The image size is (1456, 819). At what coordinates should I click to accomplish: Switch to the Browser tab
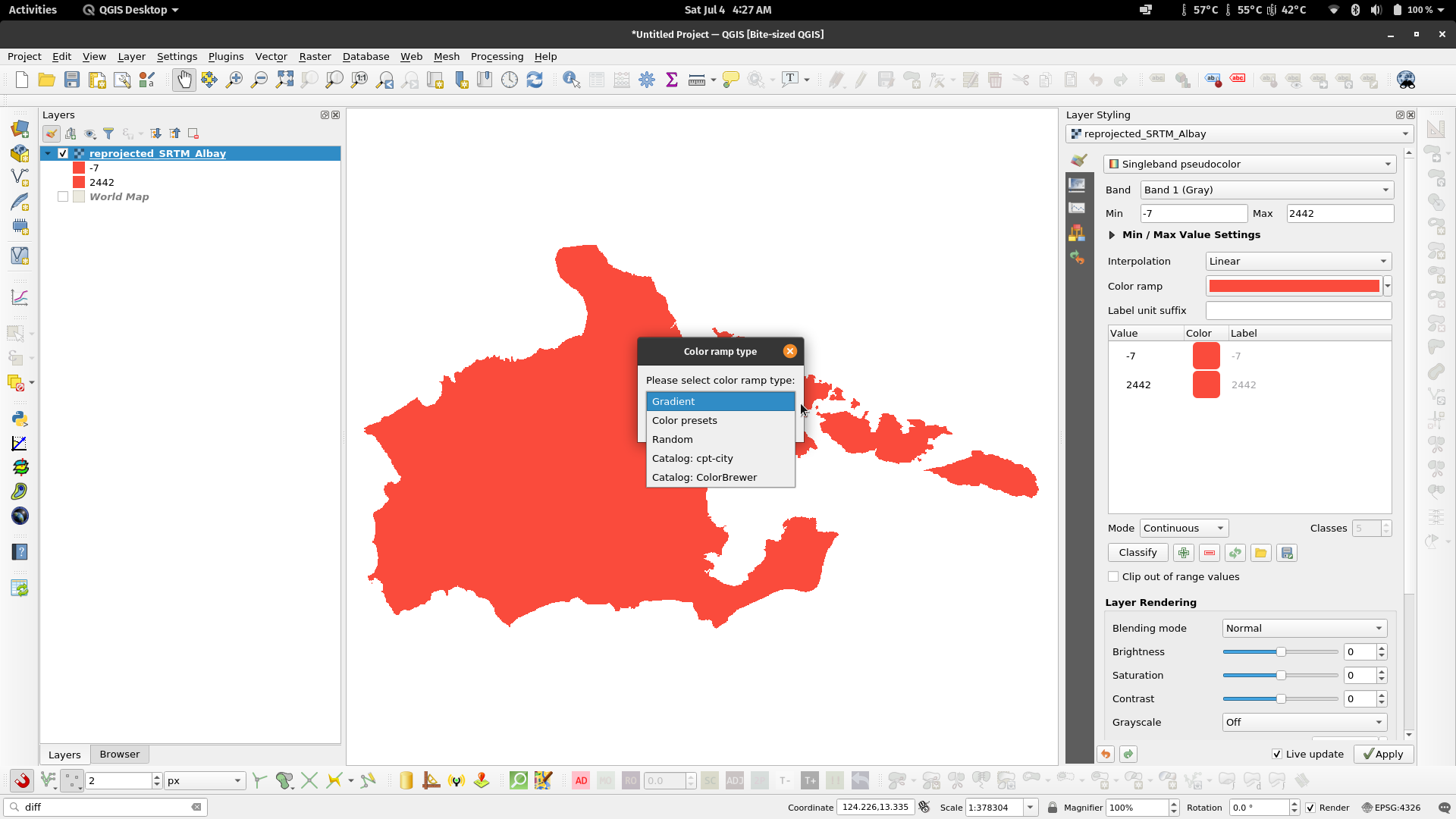(119, 754)
